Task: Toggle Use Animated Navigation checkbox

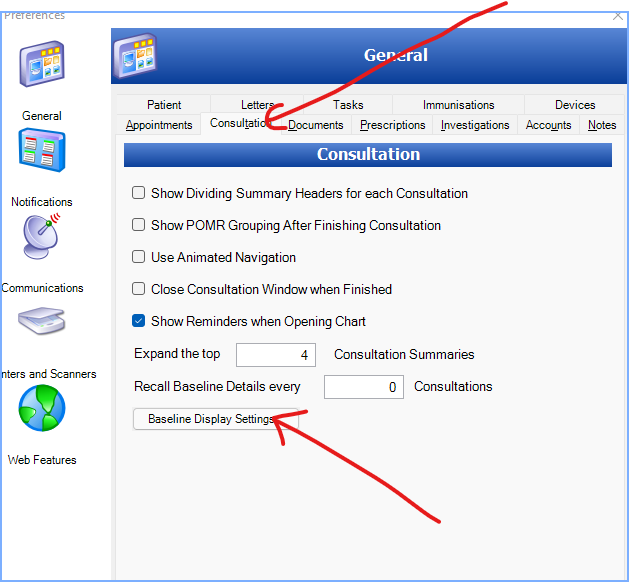Action: tap(139, 257)
